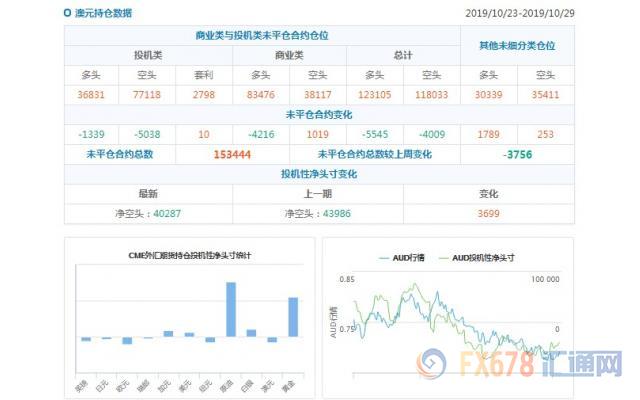Select the change value -4009

coord(432,134)
